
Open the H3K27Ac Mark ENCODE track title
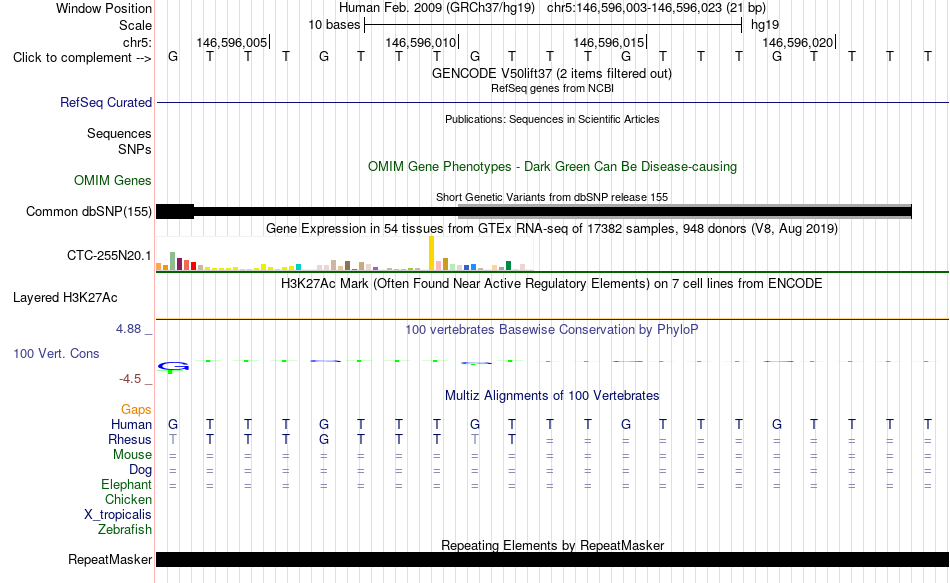click(x=551, y=284)
